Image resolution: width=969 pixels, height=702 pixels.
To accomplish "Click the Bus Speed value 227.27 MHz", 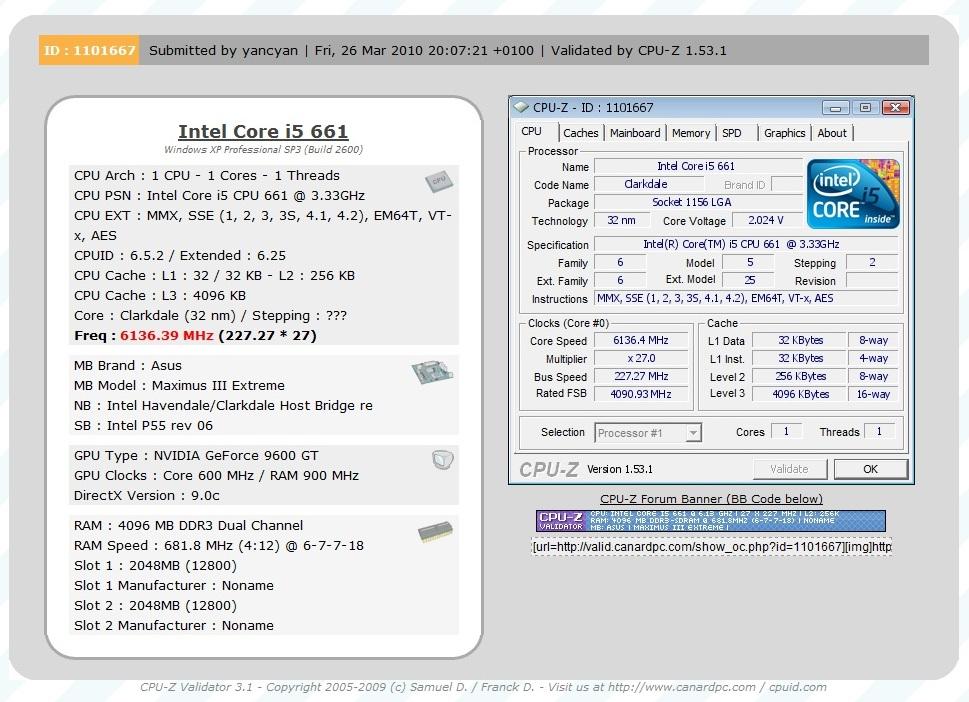I will [x=641, y=376].
